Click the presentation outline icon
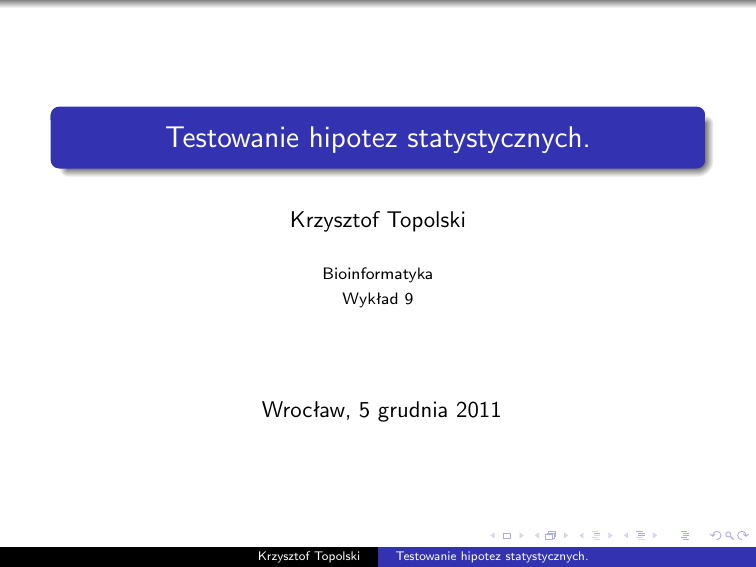This screenshot has width=756, height=567. pyautogui.click(x=685, y=536)
